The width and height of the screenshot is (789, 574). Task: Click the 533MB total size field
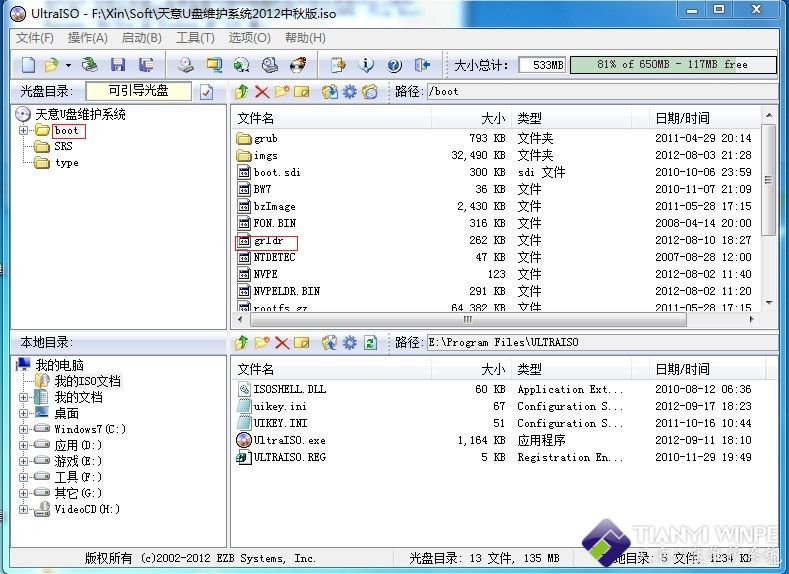point(542,64)
